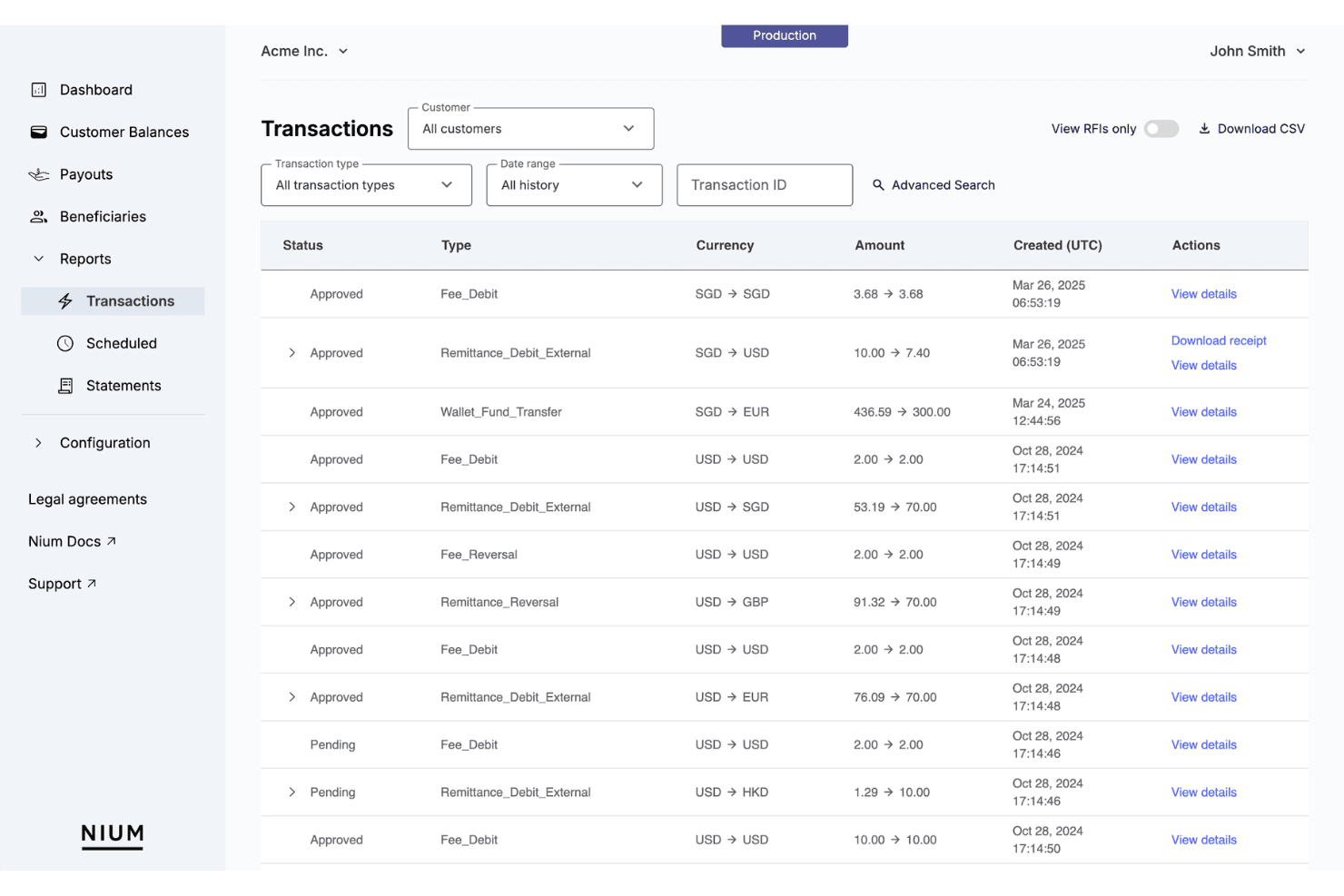This screenshot has height=896, width=1344.
Task: Click the Download CSV button
Action: (1251, 129)
